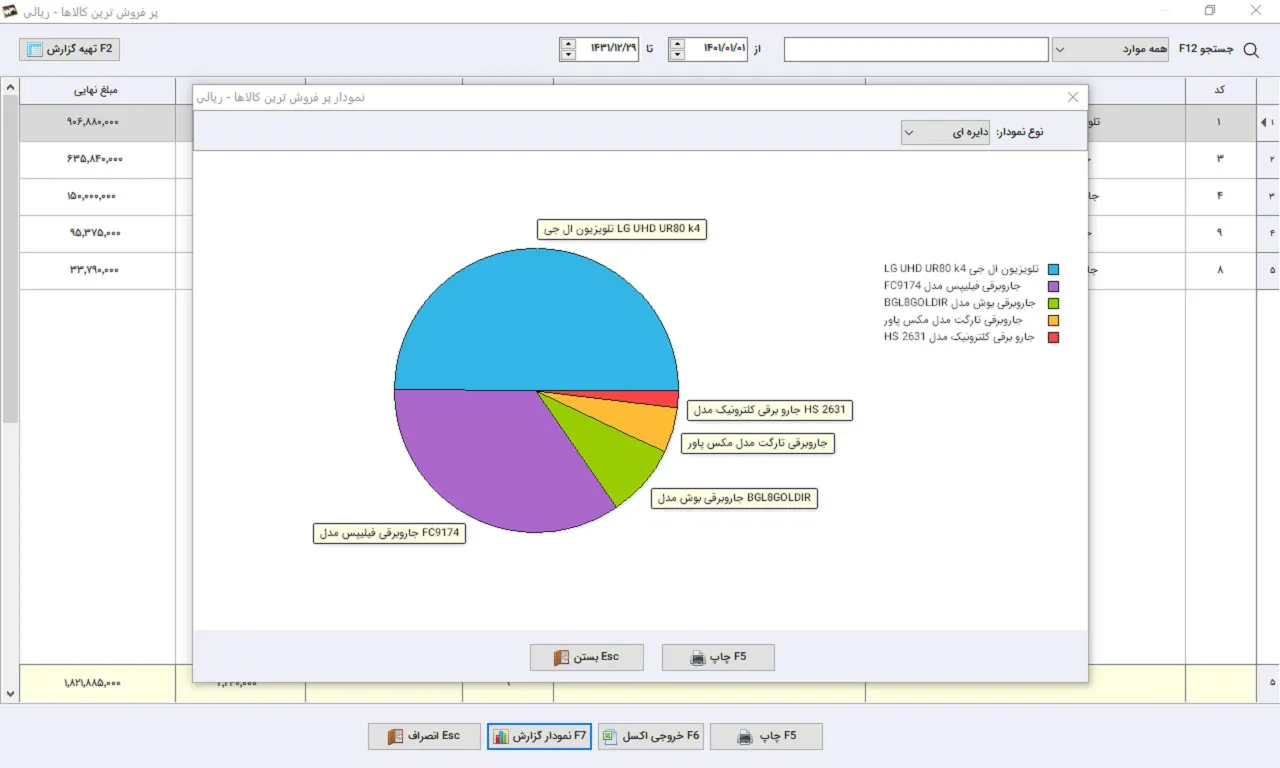Decrease the 'تا' end date with down arrow
The image size is (1280, 768).
pos(568,55)
